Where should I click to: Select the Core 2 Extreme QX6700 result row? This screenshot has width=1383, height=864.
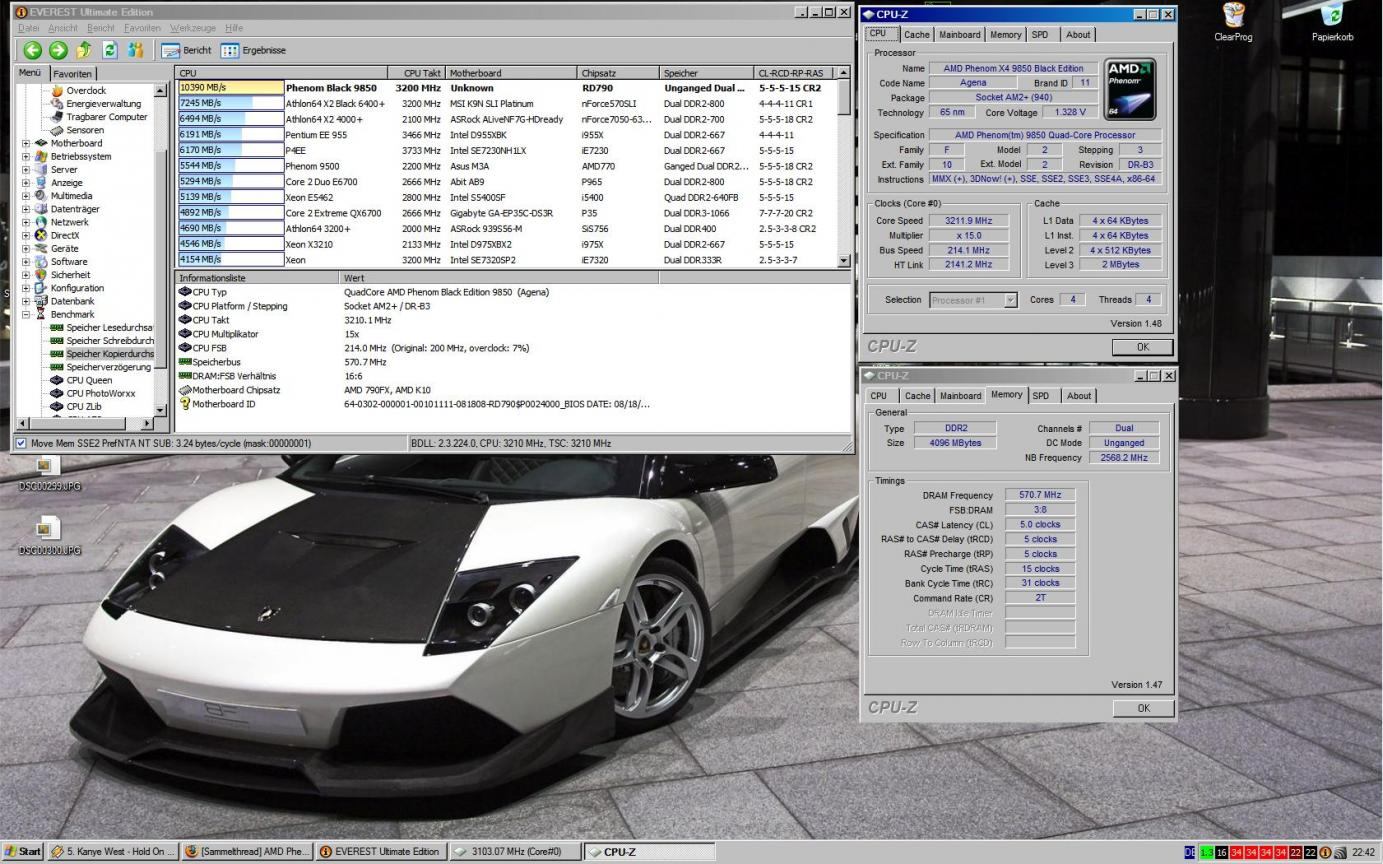point(507,213)
